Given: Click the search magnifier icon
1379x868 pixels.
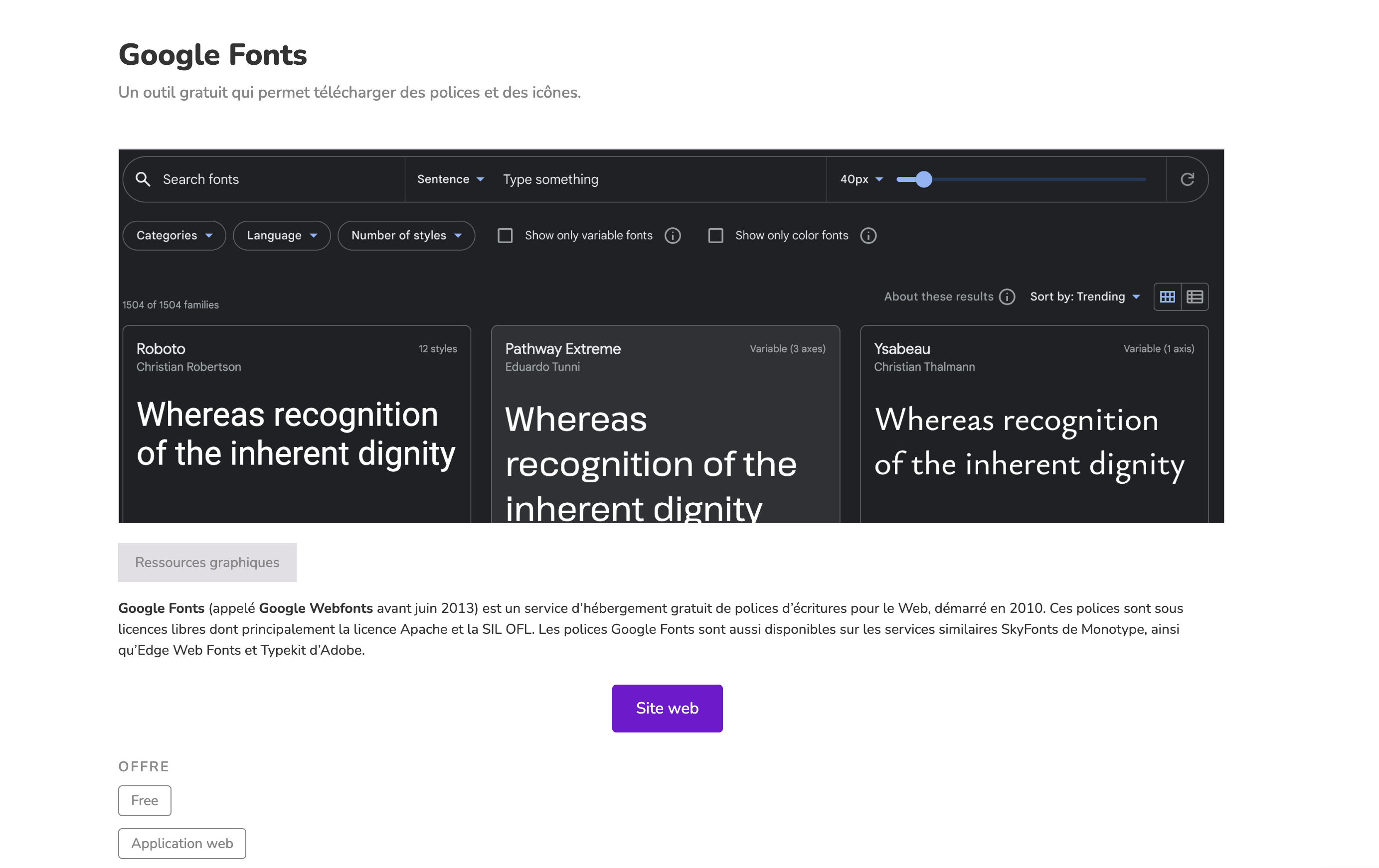Looking at the screenshot, I should pos(143,179).
